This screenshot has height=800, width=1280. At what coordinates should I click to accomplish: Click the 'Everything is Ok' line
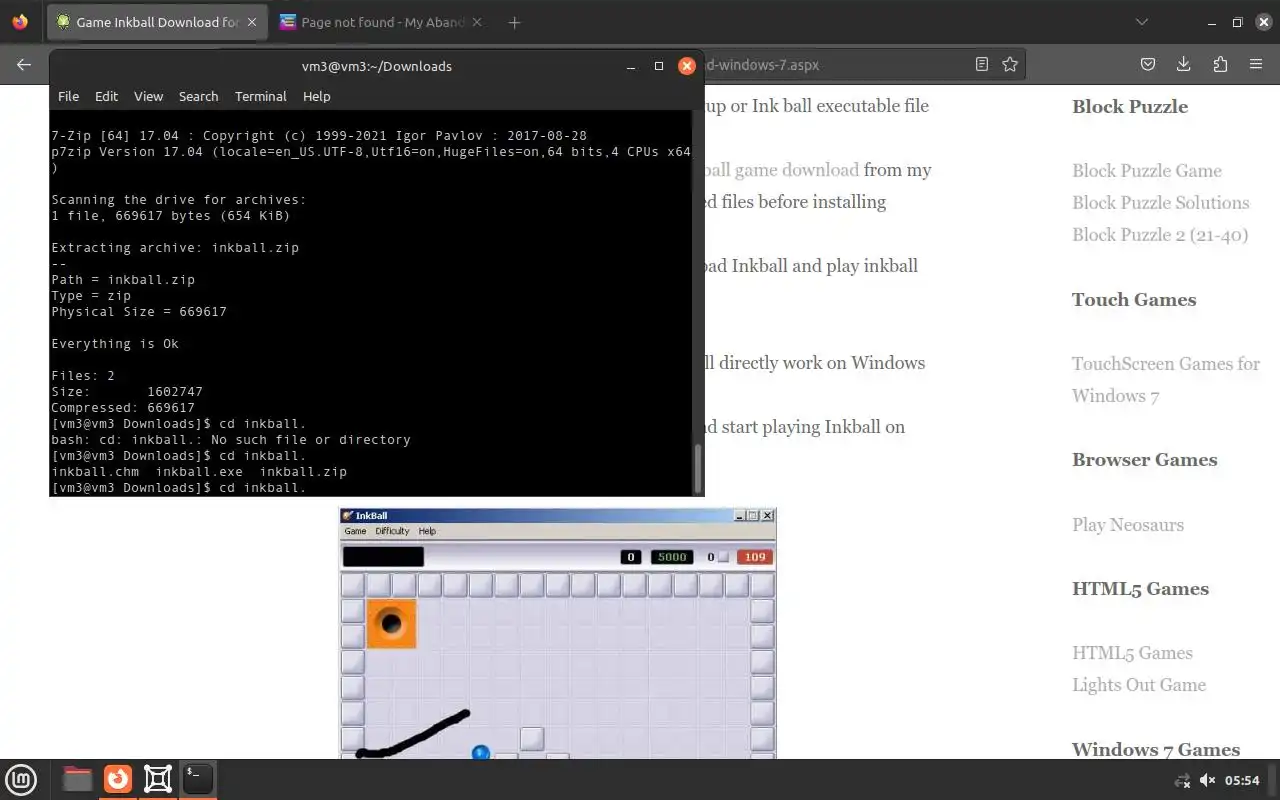pyautogui.click(x=115, y=343)
